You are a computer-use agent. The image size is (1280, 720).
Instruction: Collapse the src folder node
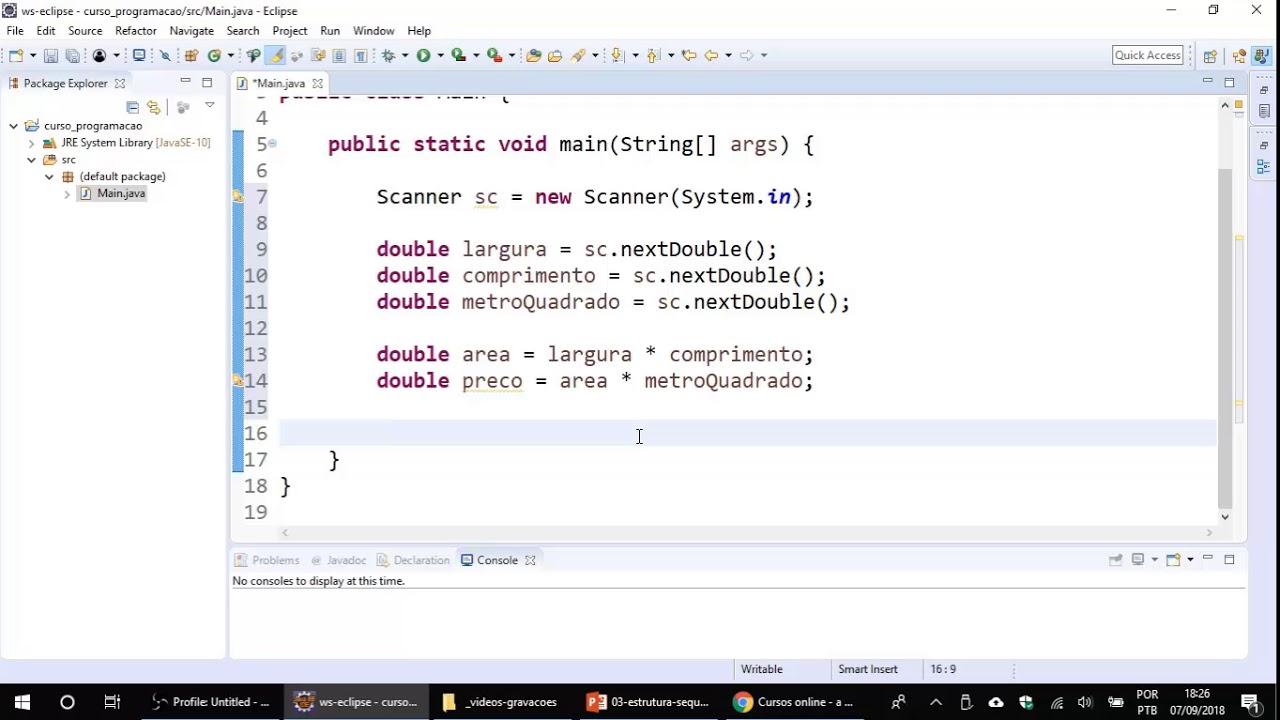click(x=31, y=160)
